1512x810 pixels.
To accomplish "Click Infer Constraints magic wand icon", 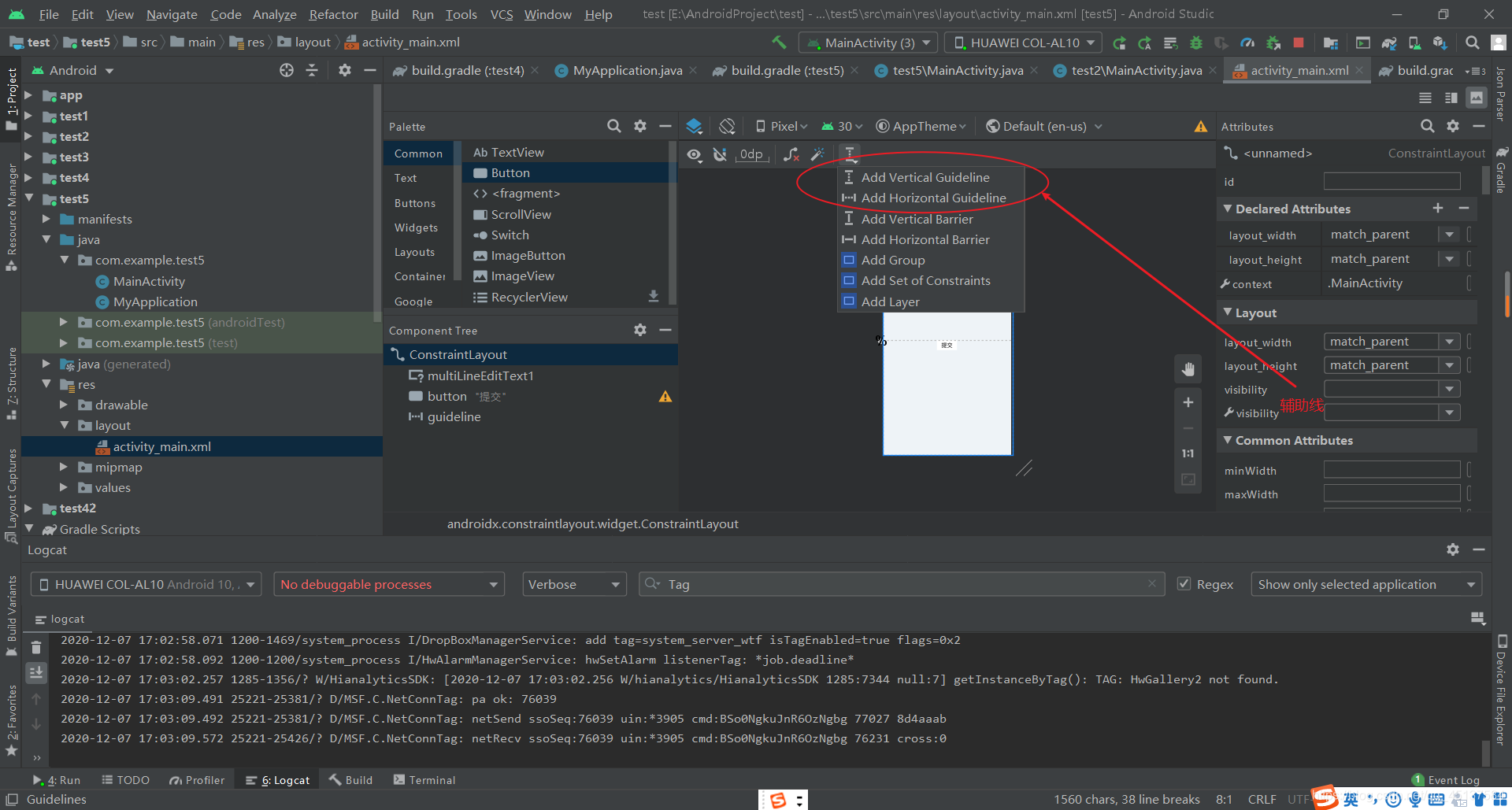I will tap(817, 154).
